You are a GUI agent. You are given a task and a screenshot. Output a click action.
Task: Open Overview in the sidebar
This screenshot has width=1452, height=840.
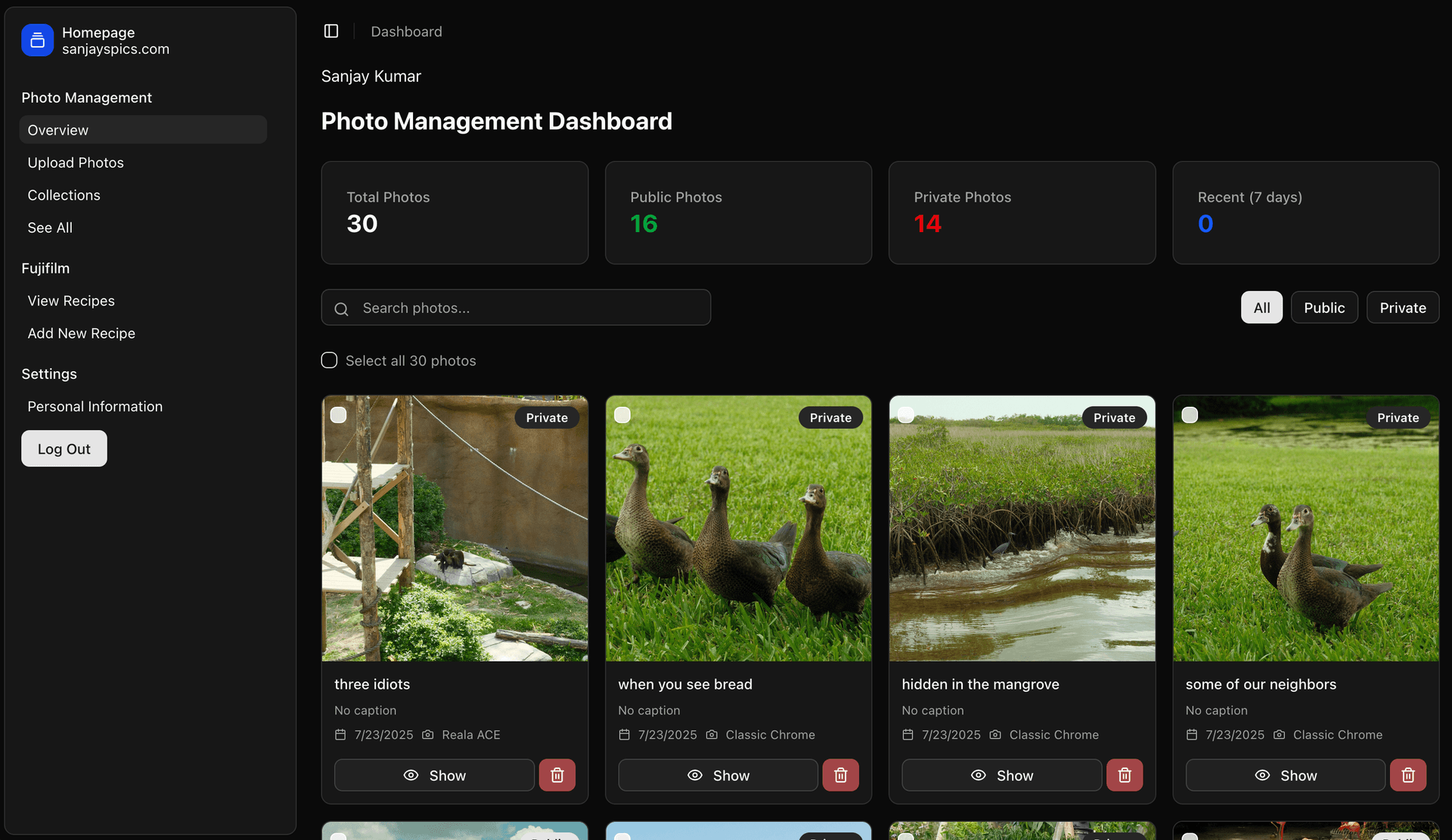[143, 129]
